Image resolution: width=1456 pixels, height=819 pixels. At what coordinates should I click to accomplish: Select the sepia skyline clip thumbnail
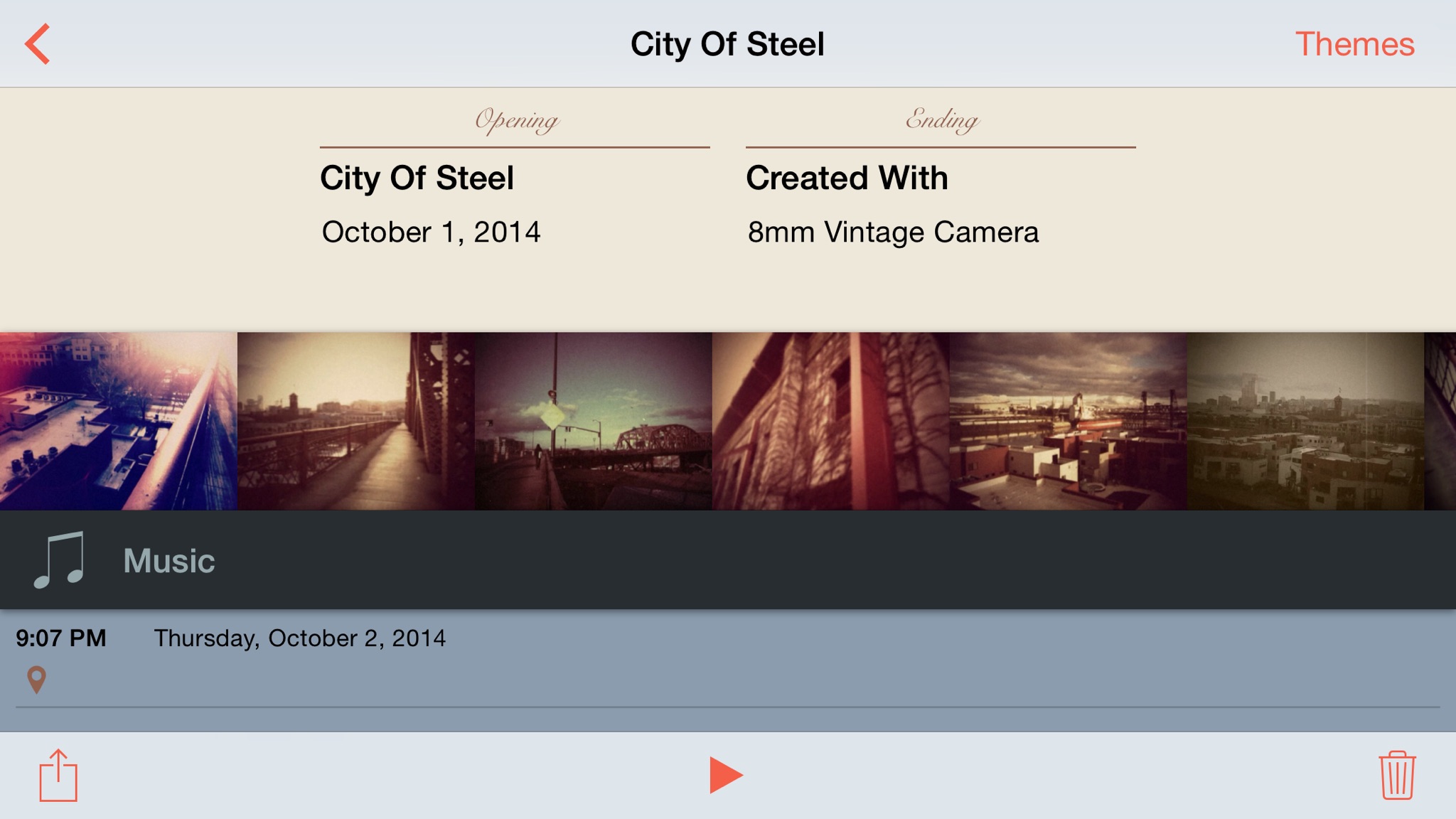[1305, 421]
